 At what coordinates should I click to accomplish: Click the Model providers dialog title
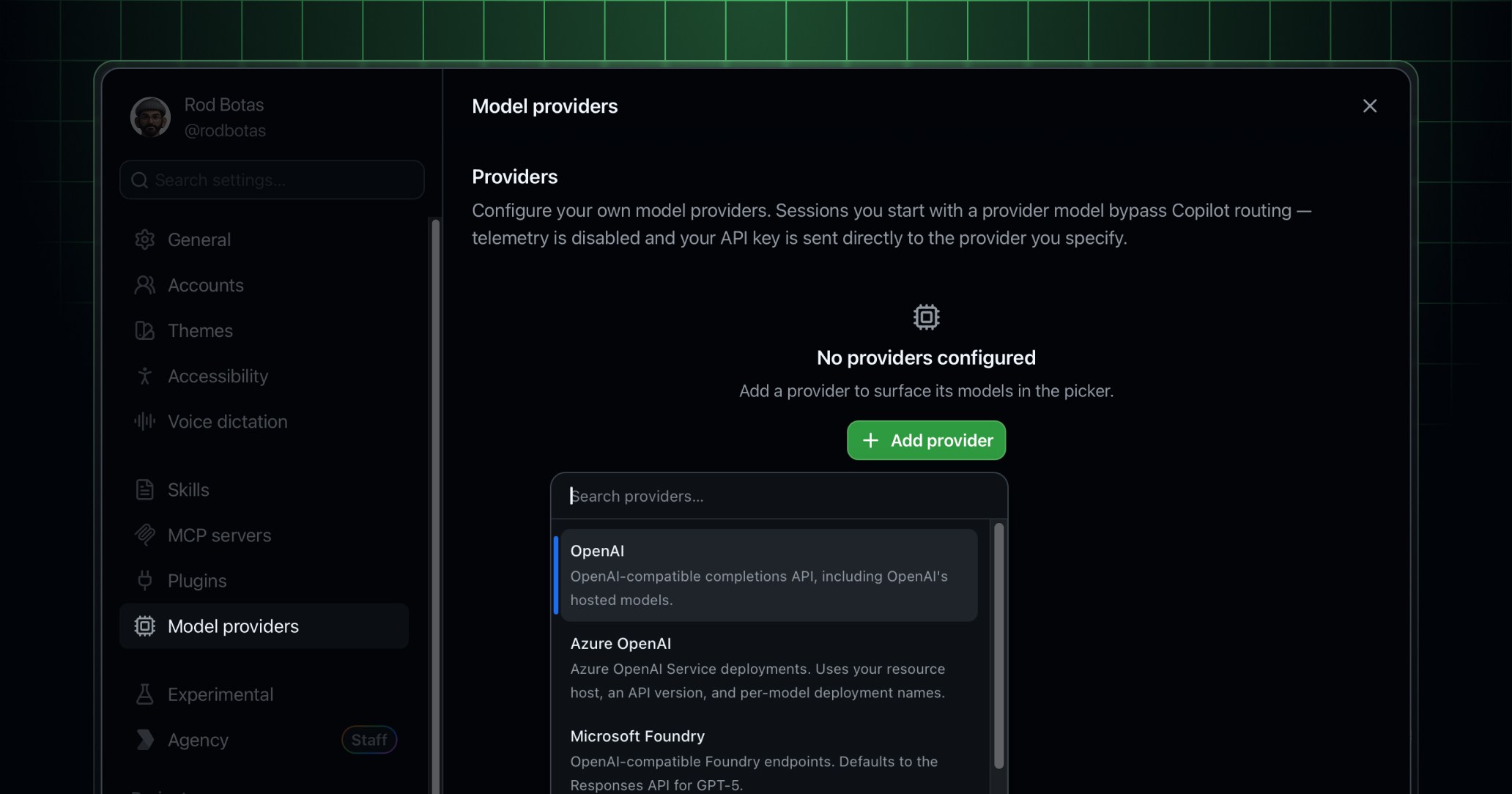pos(545,106)
